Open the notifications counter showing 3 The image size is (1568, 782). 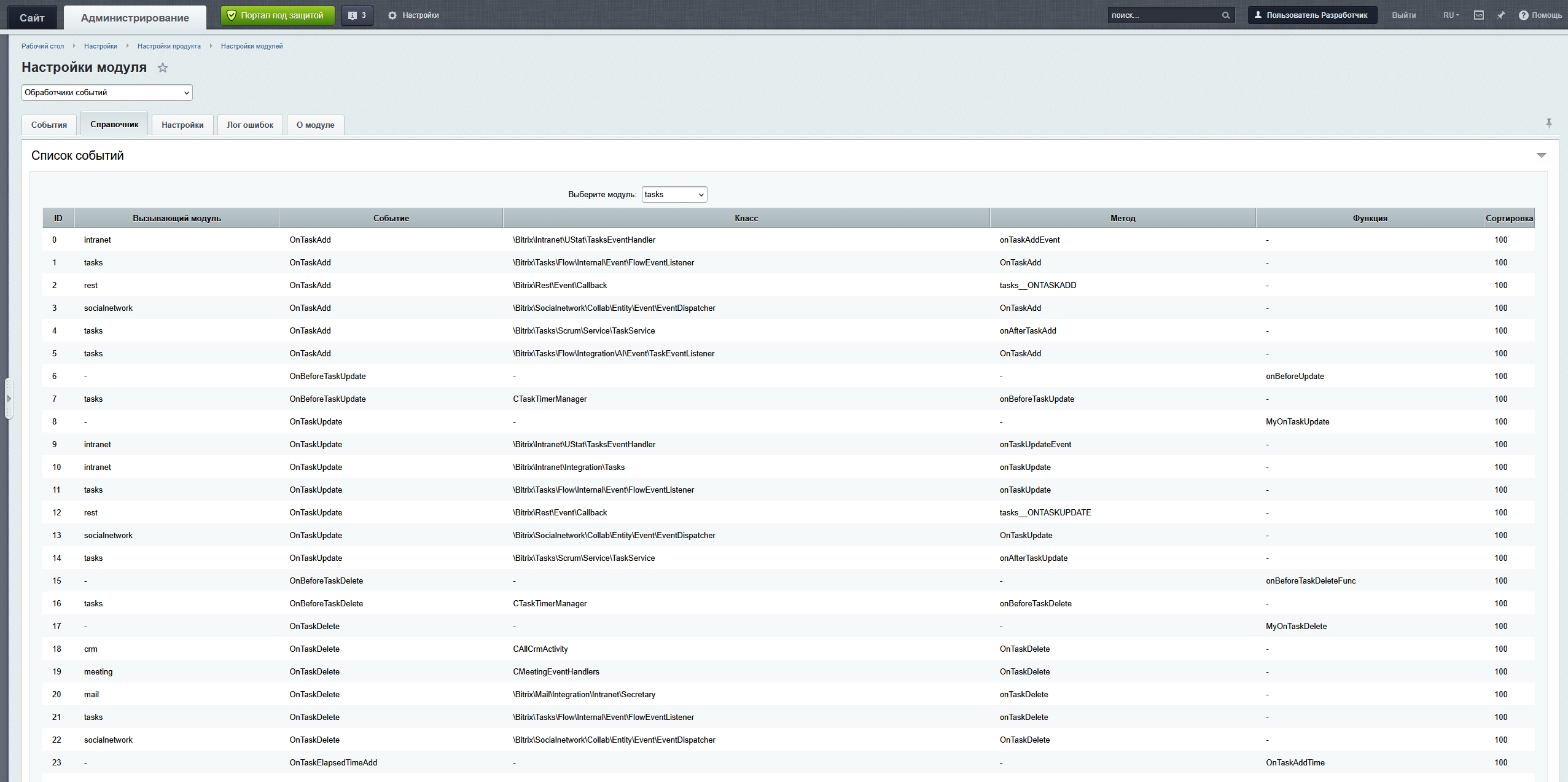coord(357,15)
